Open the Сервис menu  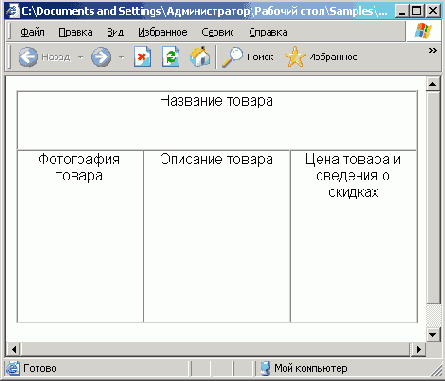point(217,32)
